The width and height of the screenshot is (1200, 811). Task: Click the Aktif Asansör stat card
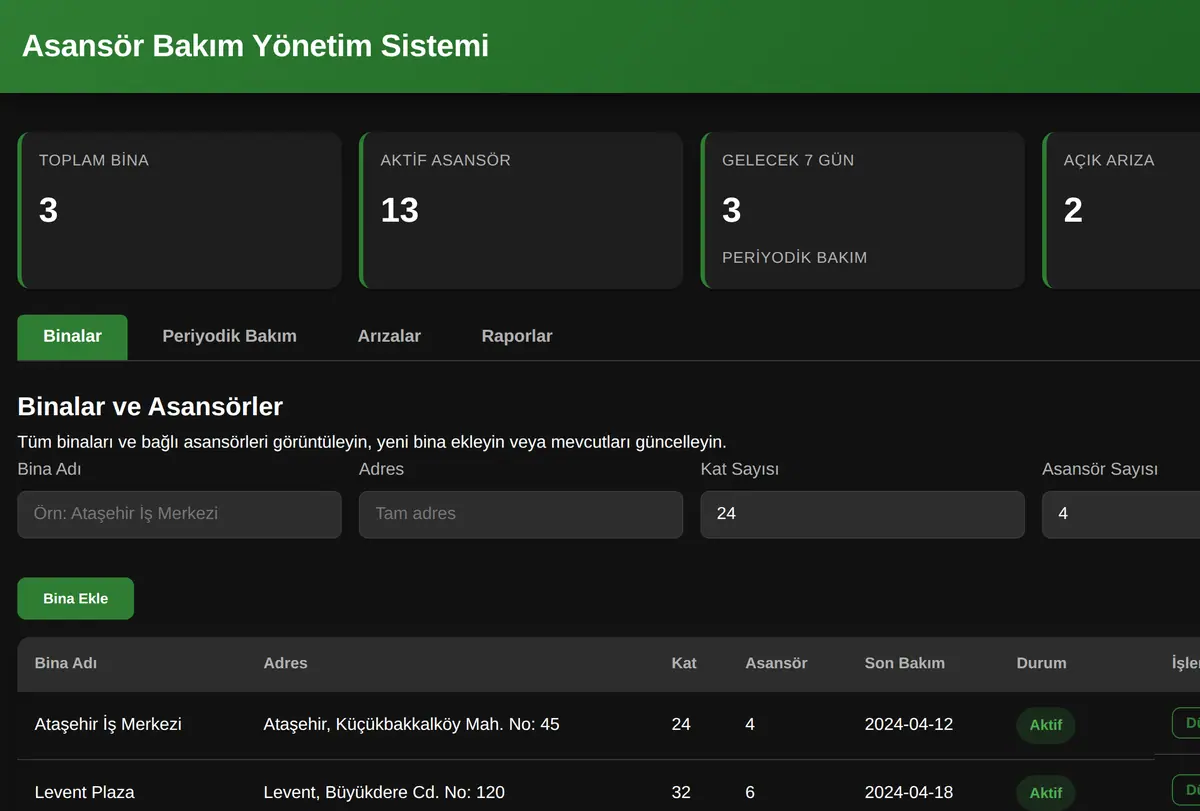[521, 211]
